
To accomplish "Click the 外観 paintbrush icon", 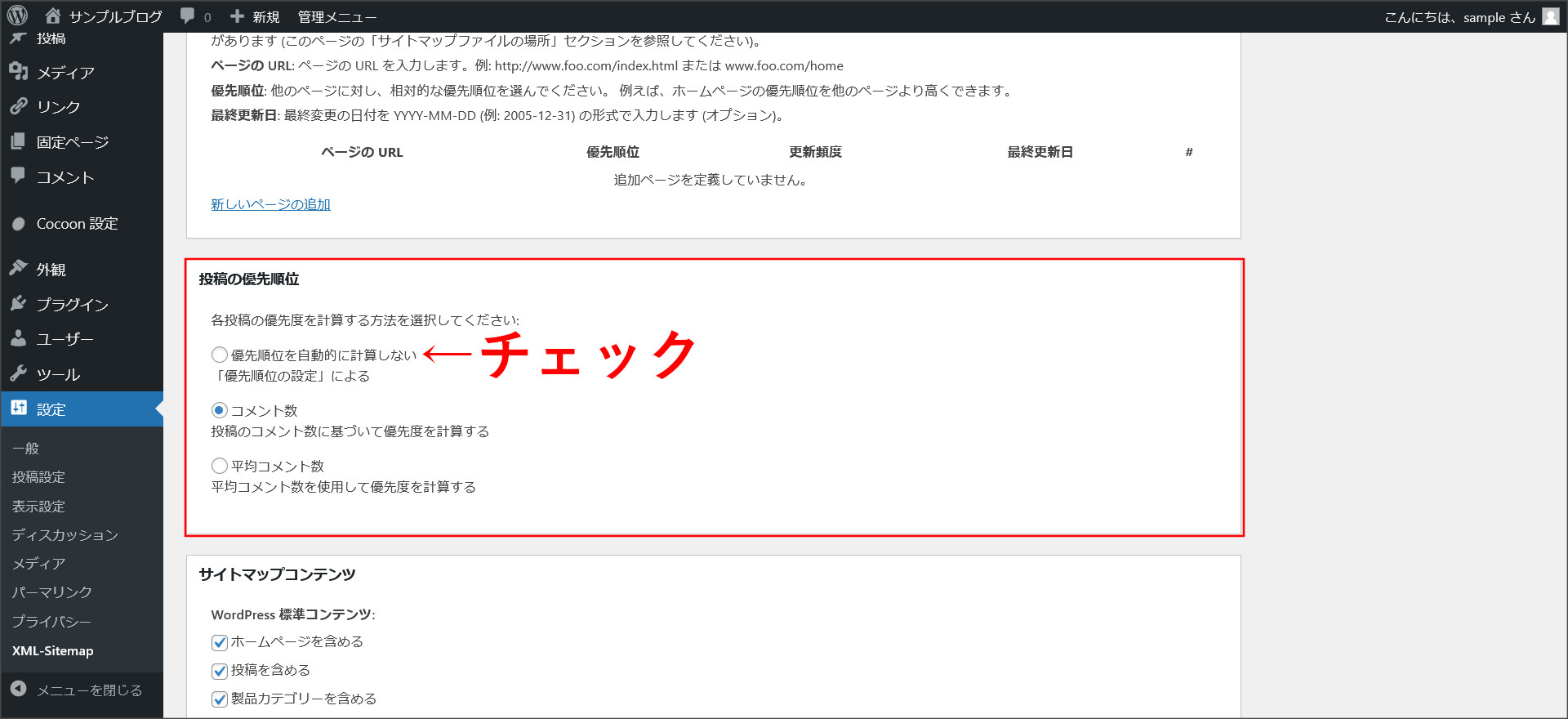I will pyautogui.click(x=18, y=268).
